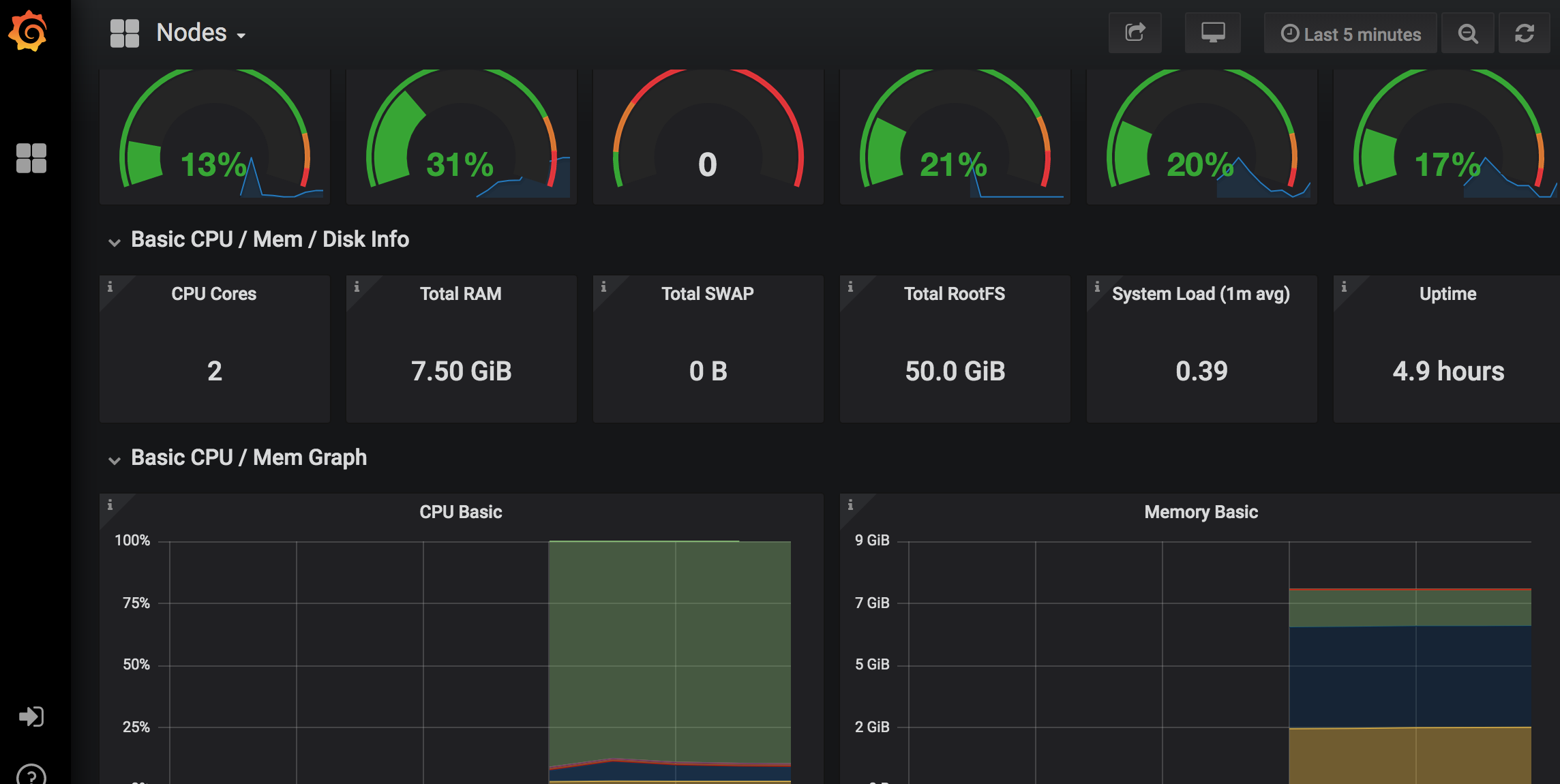Screen dimensions: 1560x784
Task: Open the CPU Basic panel title menu
Action: coord(460,512)
